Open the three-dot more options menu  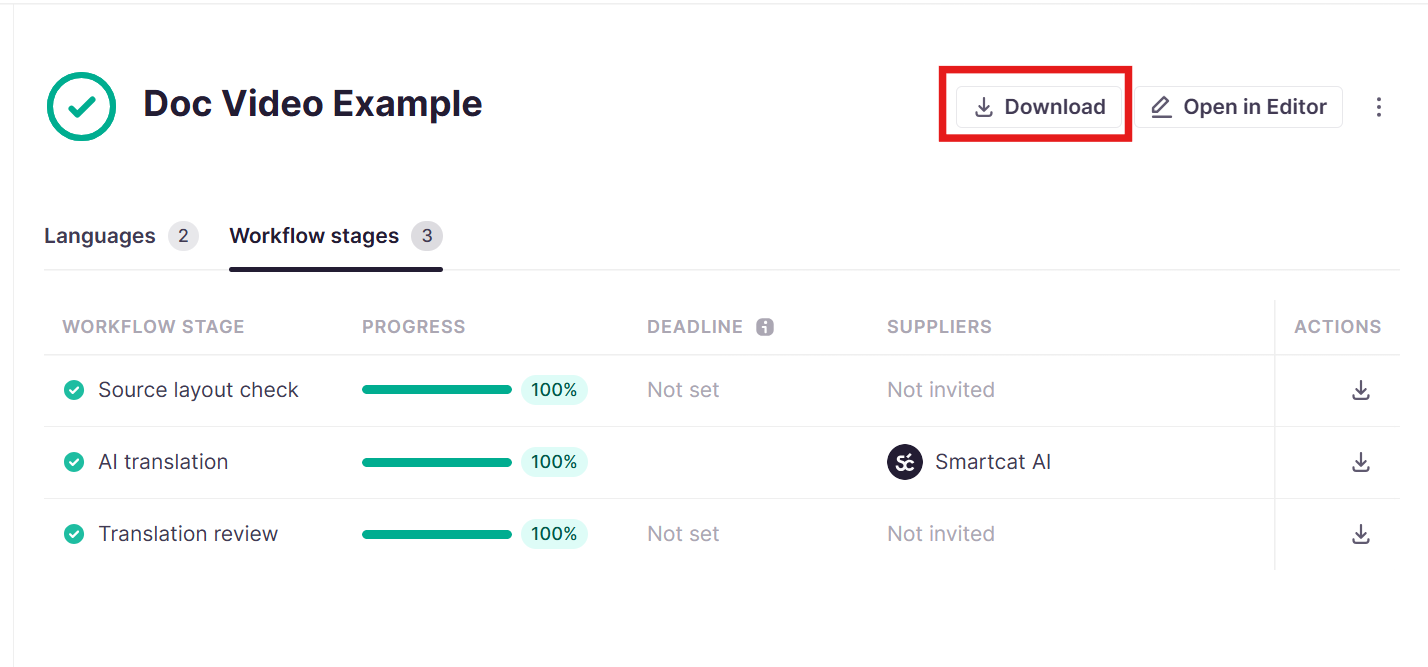click(x=1379, y=107)
